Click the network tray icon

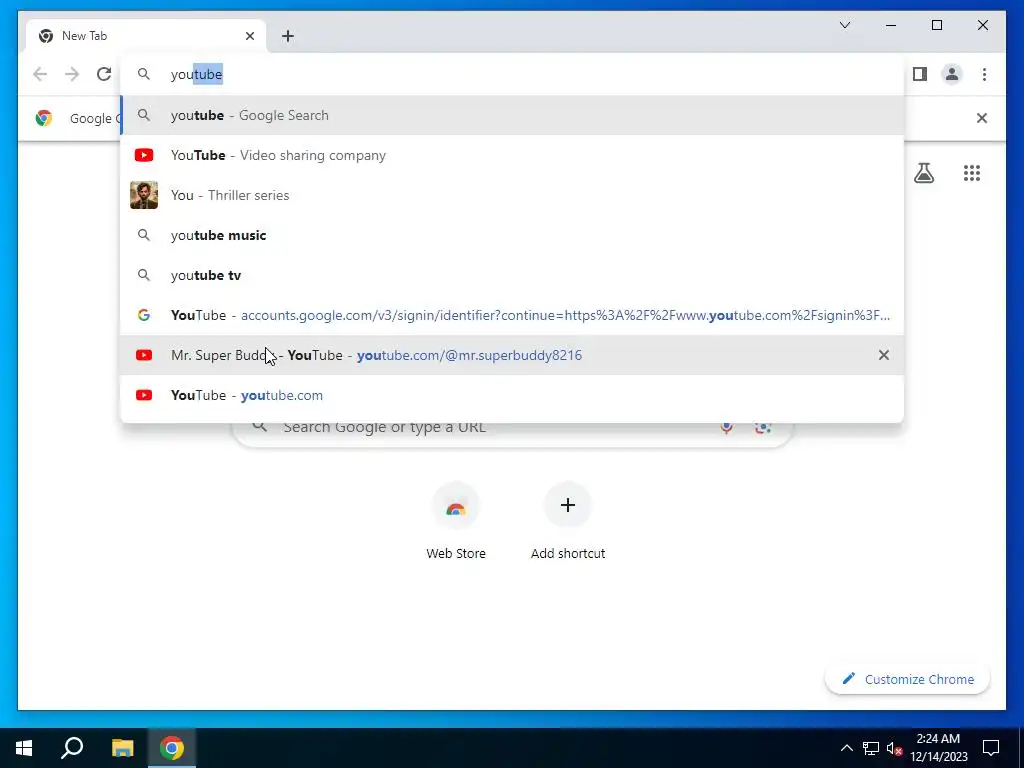pyautogui.click(x=871, y=748)
